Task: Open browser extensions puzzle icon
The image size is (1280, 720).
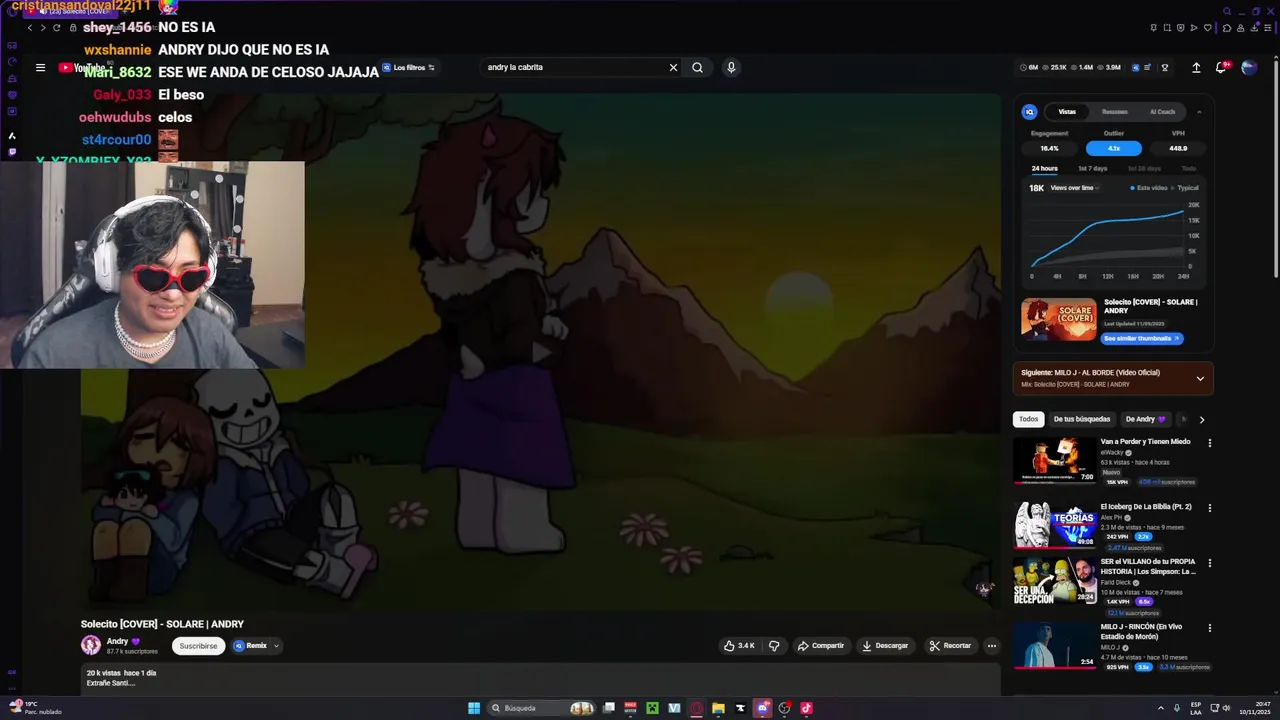Action: click(x=1227, y=28)
